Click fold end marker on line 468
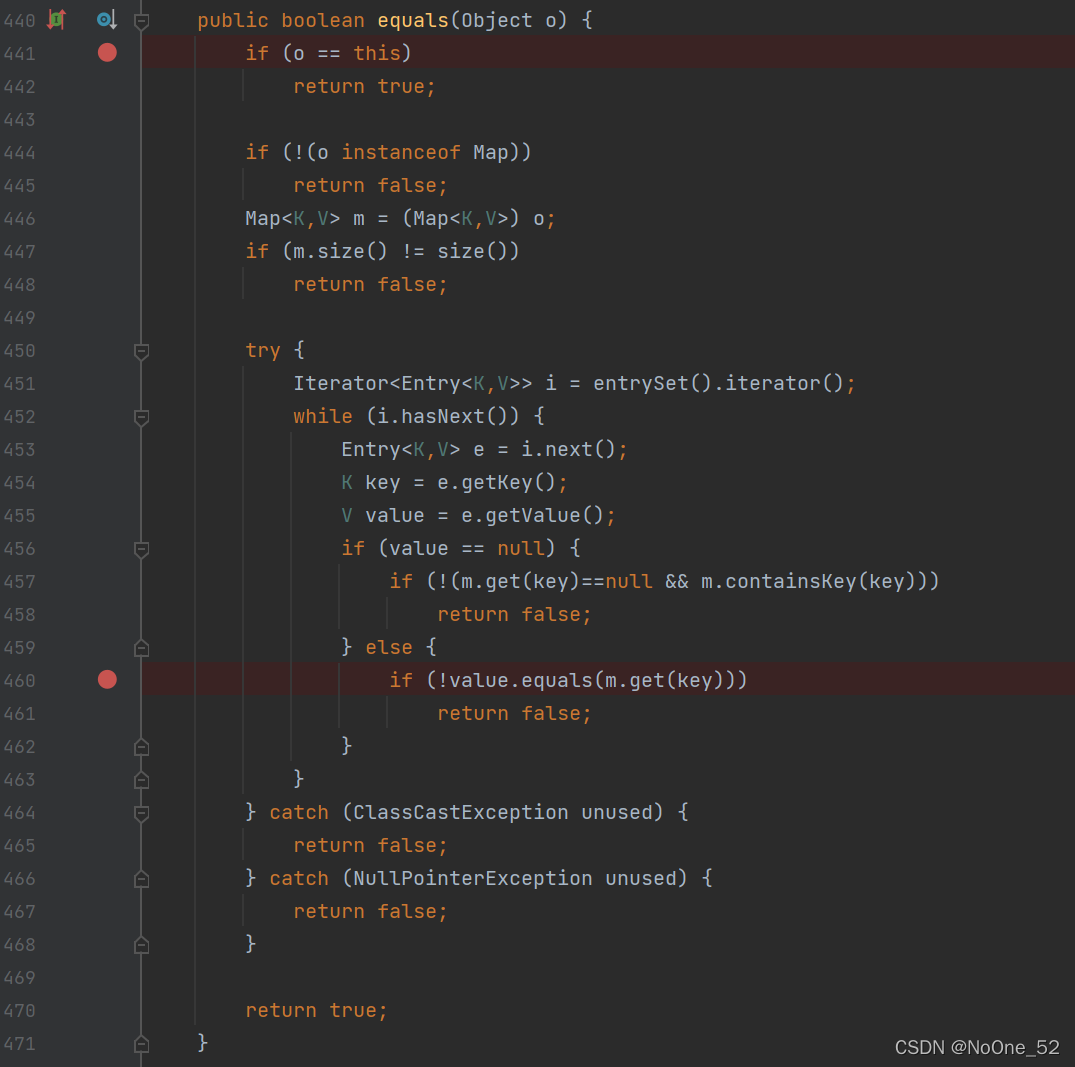The image size is (1075, 1067). point(141,945)
